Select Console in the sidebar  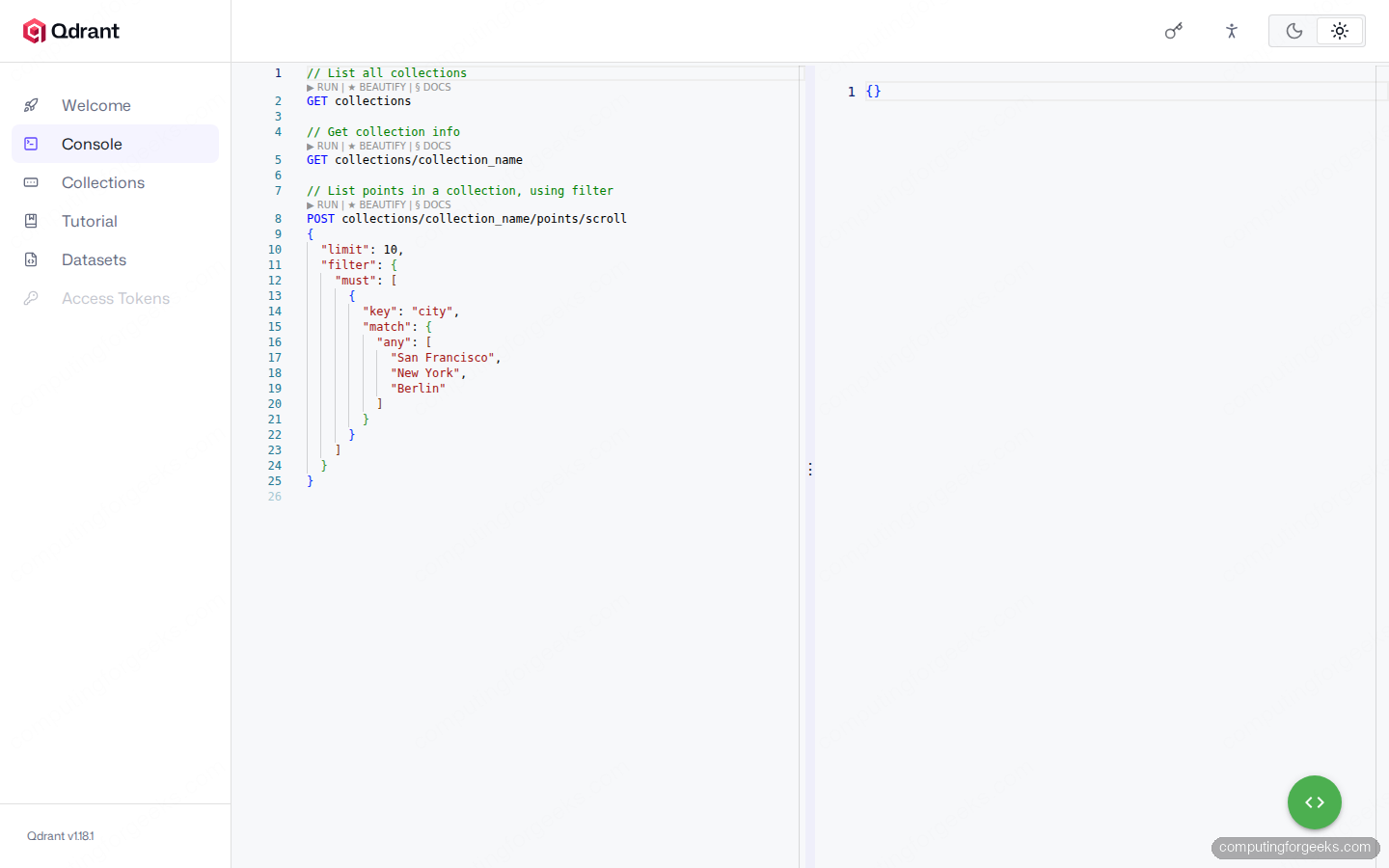[x=115, y=144]
